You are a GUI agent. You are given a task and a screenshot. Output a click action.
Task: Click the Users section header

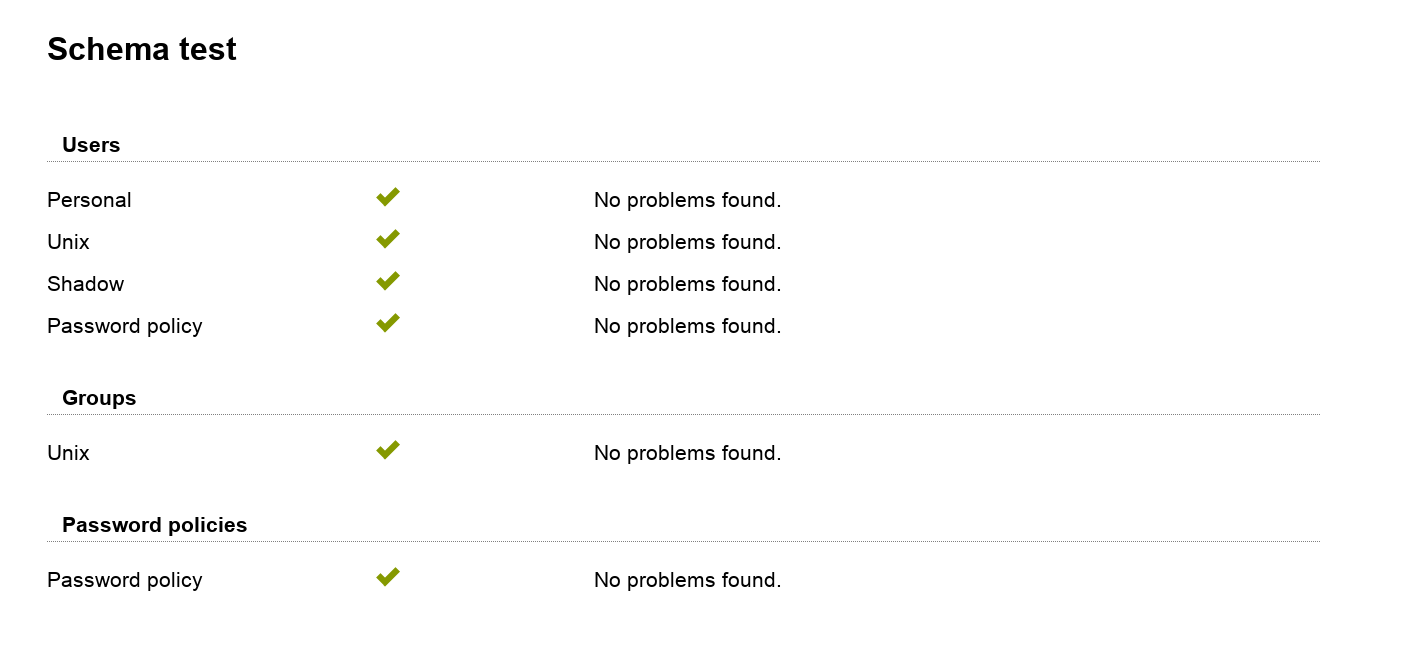pyautogui.click(x=91, y=145)
